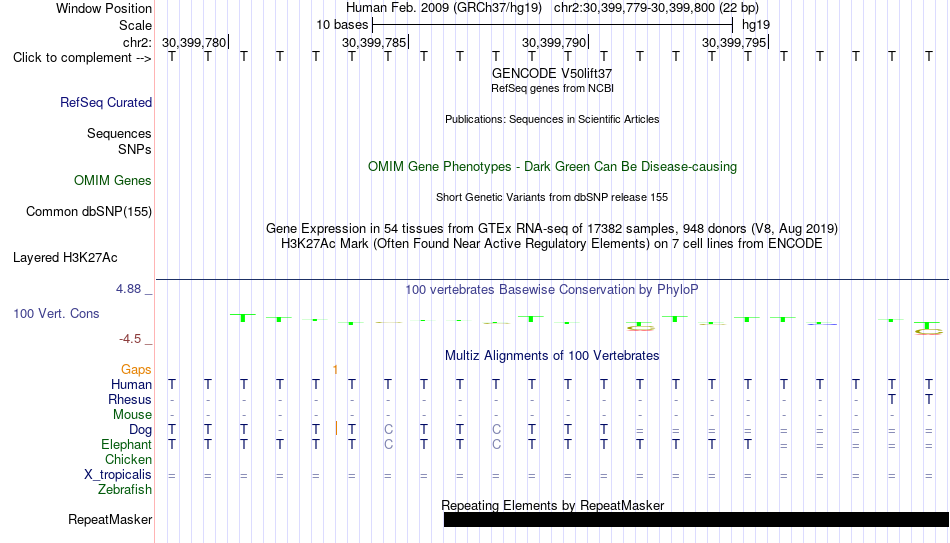
Task: Click the first light C in the Dog row
Action: pyautogui.click(x=388, y=430)
